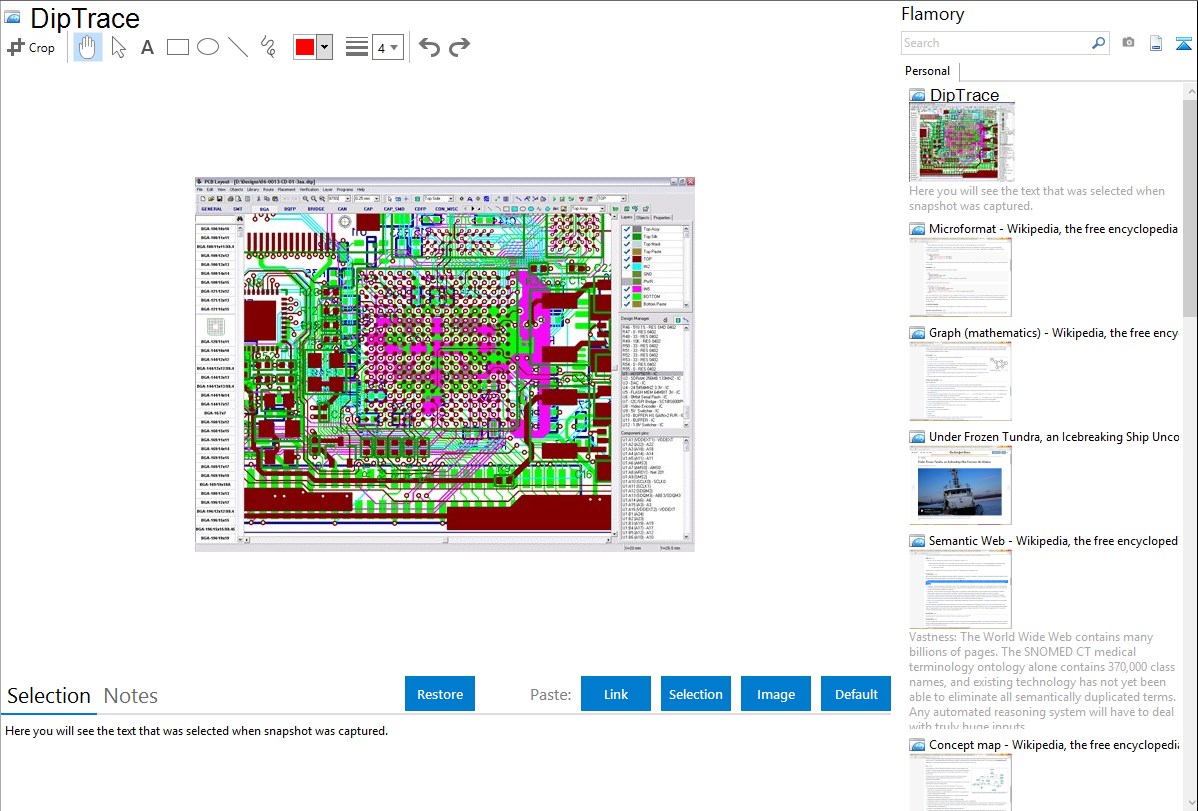
Task: Click the 'Concept map - Wikipedia' title
Action: tap(1054, 744)
